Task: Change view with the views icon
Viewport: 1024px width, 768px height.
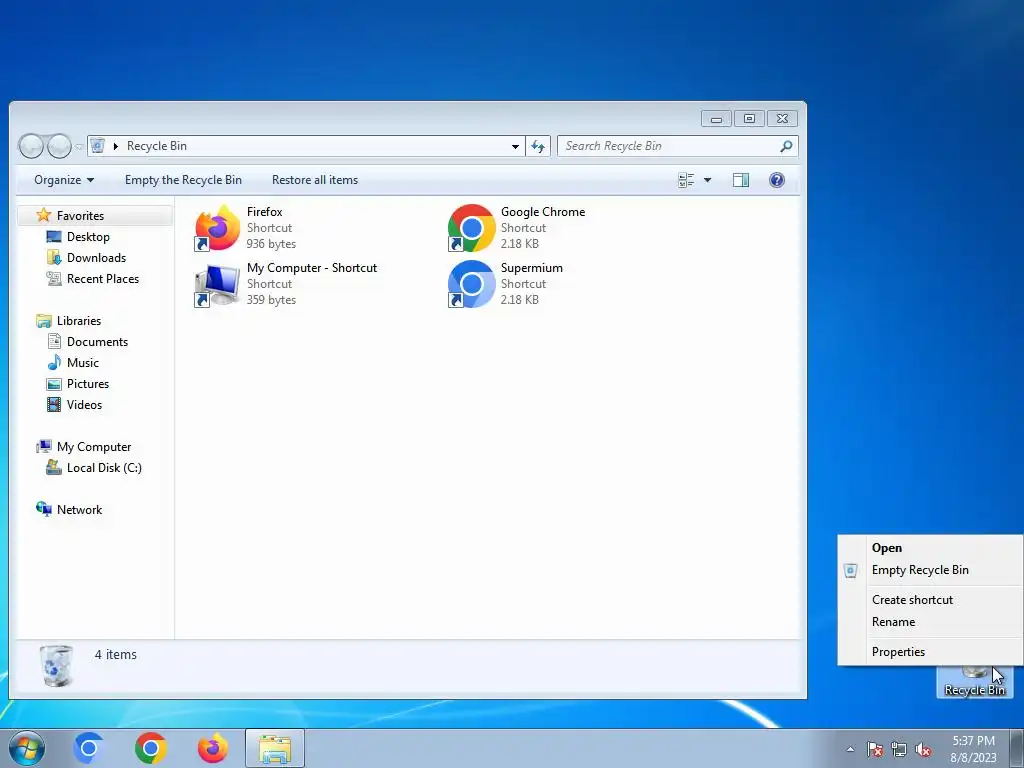Action: click(686, 180)
